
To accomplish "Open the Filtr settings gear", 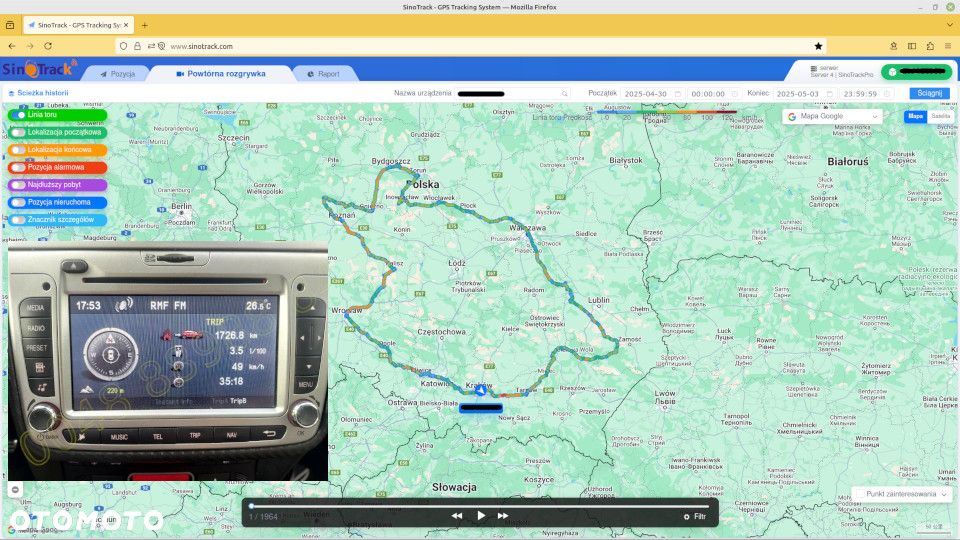I will pos(686,517).
